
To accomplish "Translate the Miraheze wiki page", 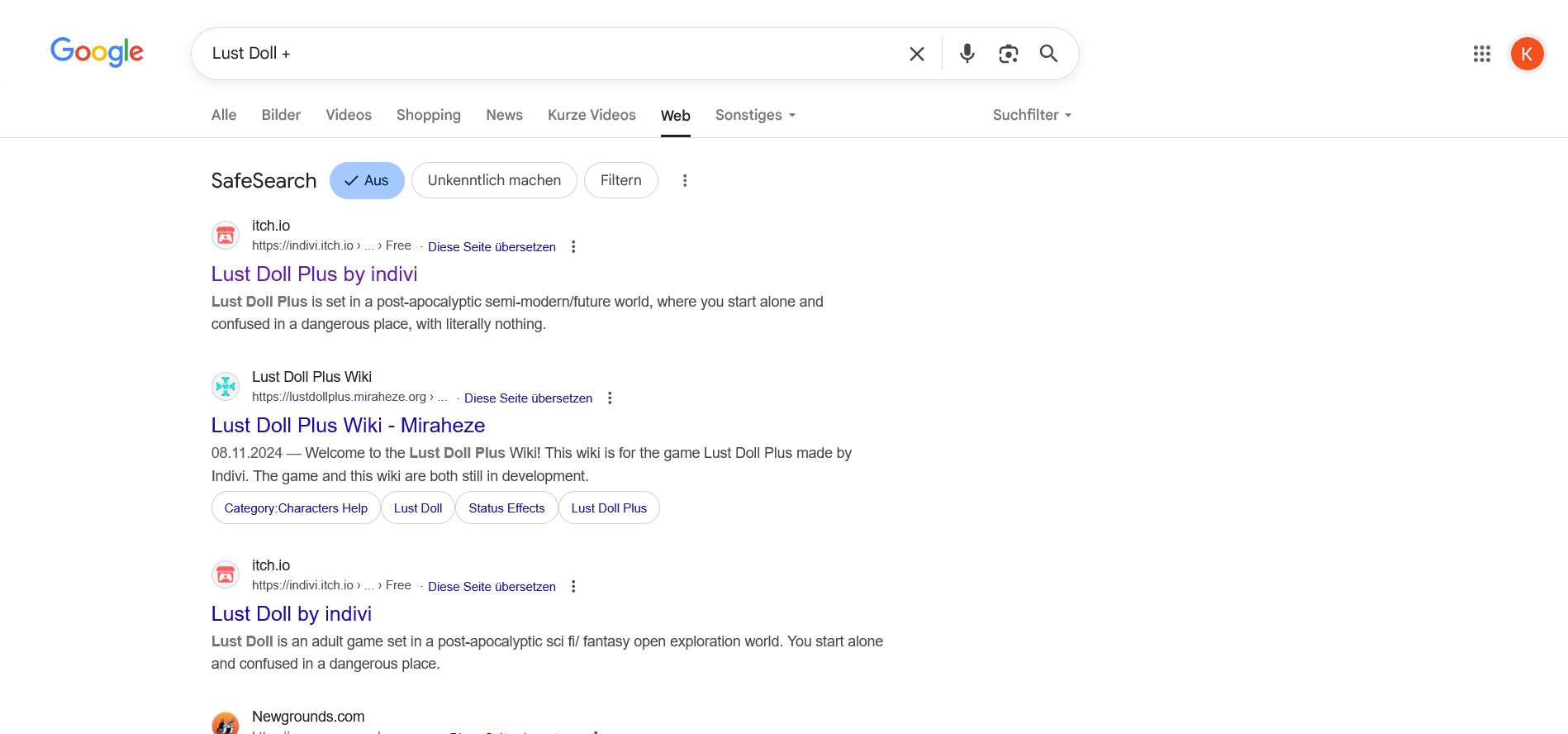I will (528, 398).
